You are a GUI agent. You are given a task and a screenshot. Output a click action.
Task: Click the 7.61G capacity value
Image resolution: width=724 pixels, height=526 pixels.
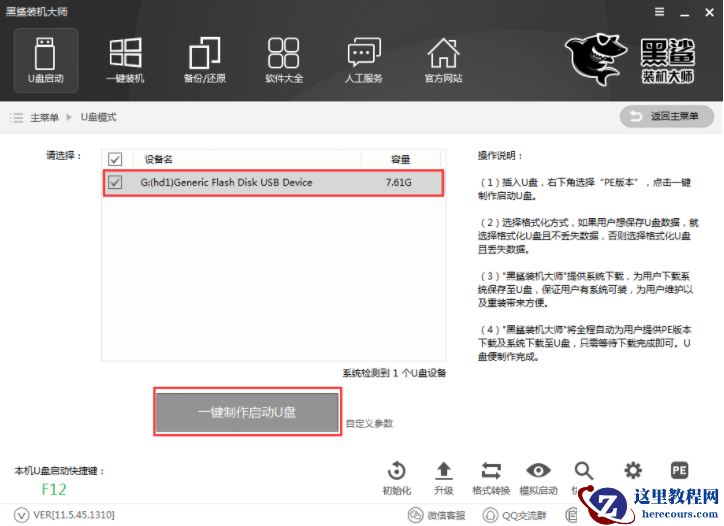398,182
